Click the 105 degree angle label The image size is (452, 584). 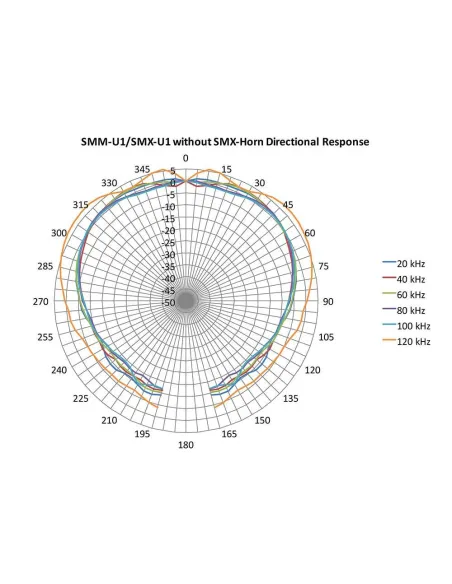[326, 337]
